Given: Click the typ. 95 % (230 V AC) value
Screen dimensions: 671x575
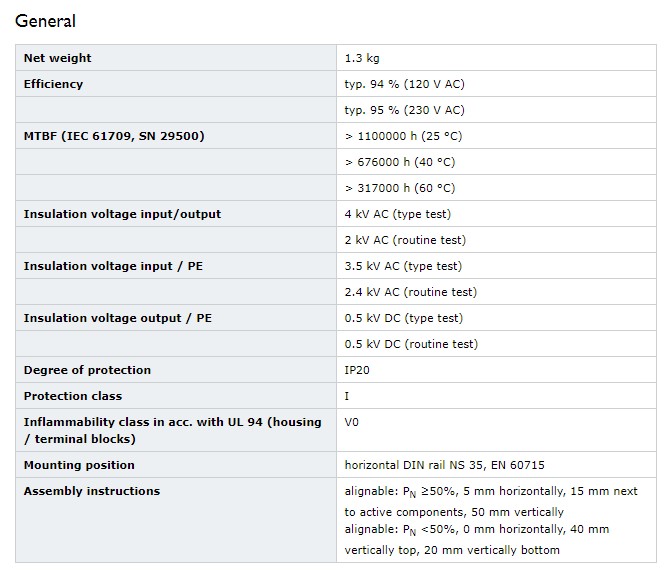Looking at the screenshot, I should (x=404, y=110).
